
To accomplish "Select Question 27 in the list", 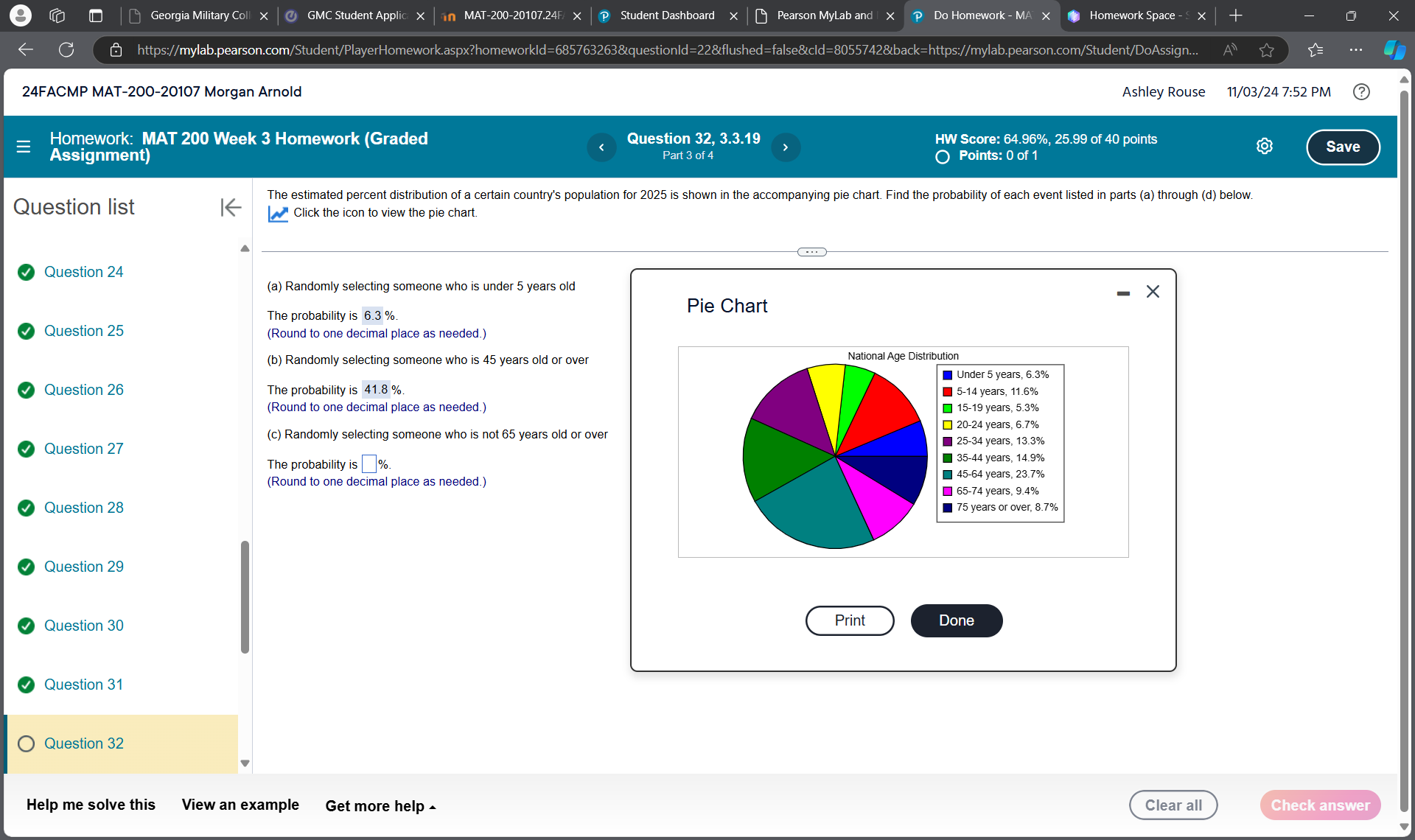I will tap(83, 449).
